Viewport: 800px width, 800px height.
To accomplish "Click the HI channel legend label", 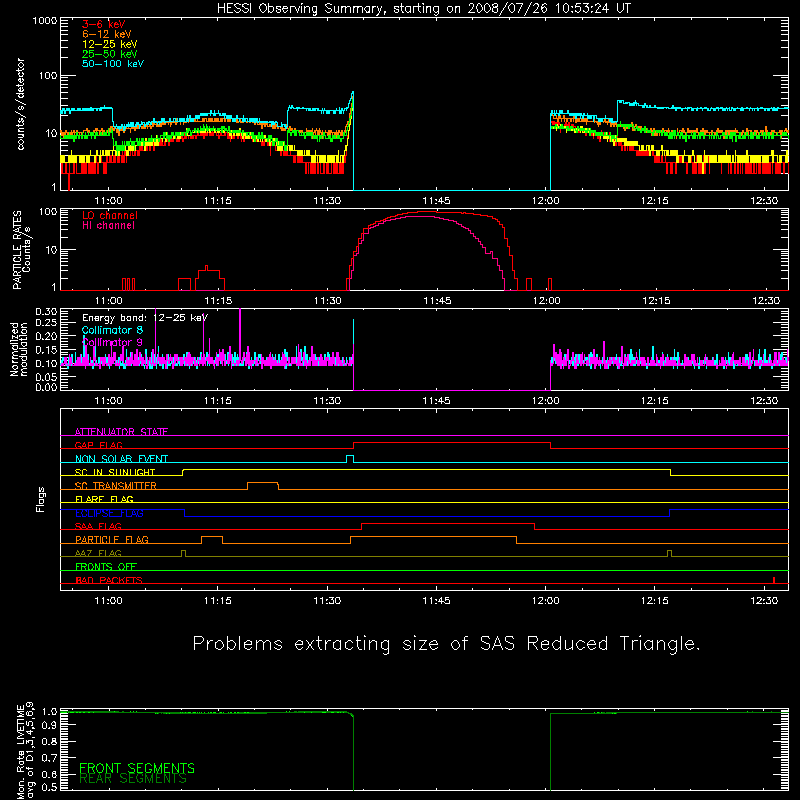I will click(108, 226).
